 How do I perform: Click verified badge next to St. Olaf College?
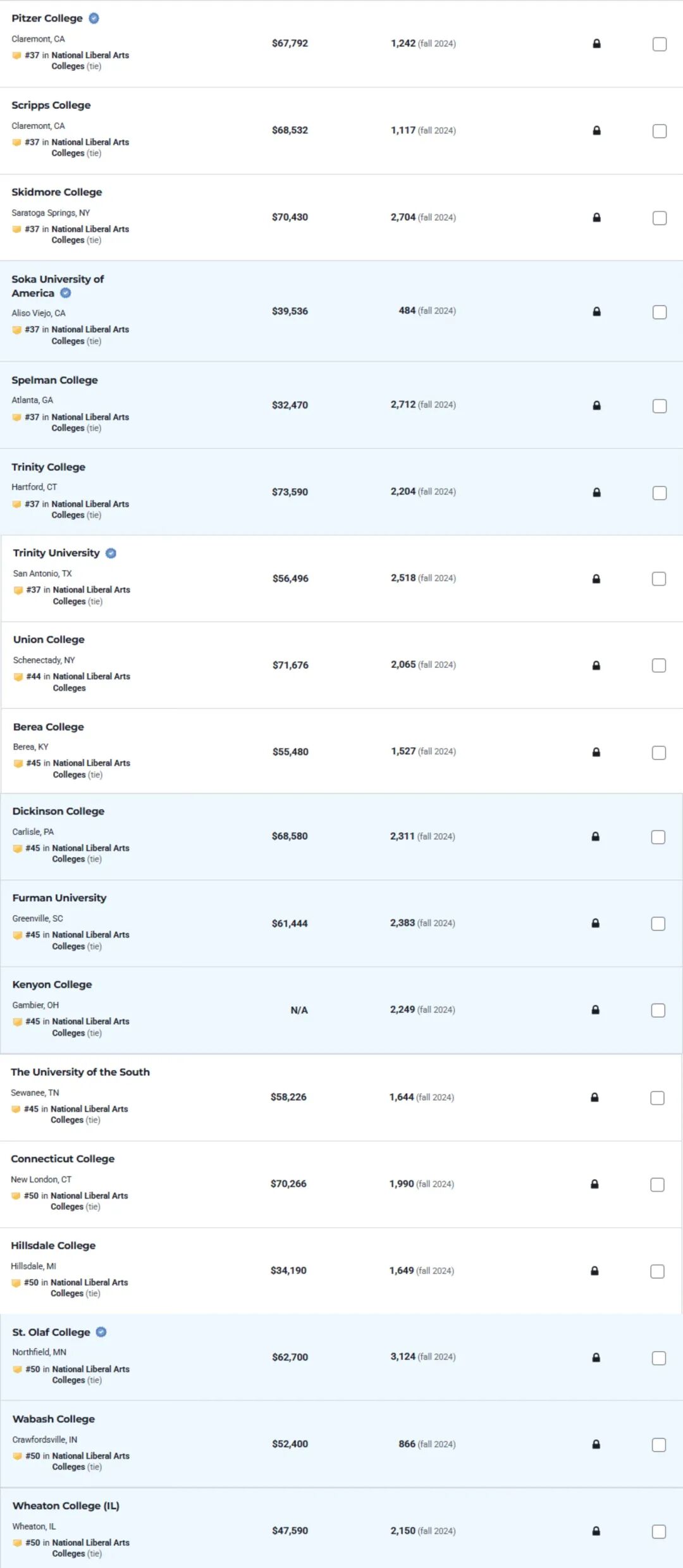pyautogui.click(x=101, y=1332)
